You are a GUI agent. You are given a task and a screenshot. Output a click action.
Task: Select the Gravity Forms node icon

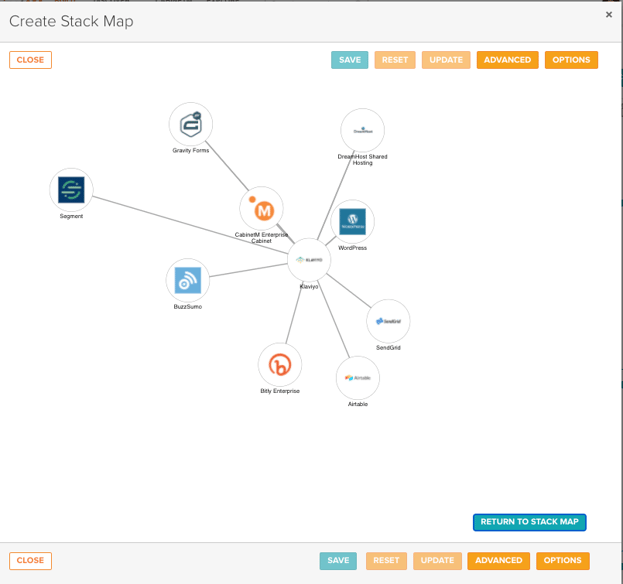coord(191,124)
